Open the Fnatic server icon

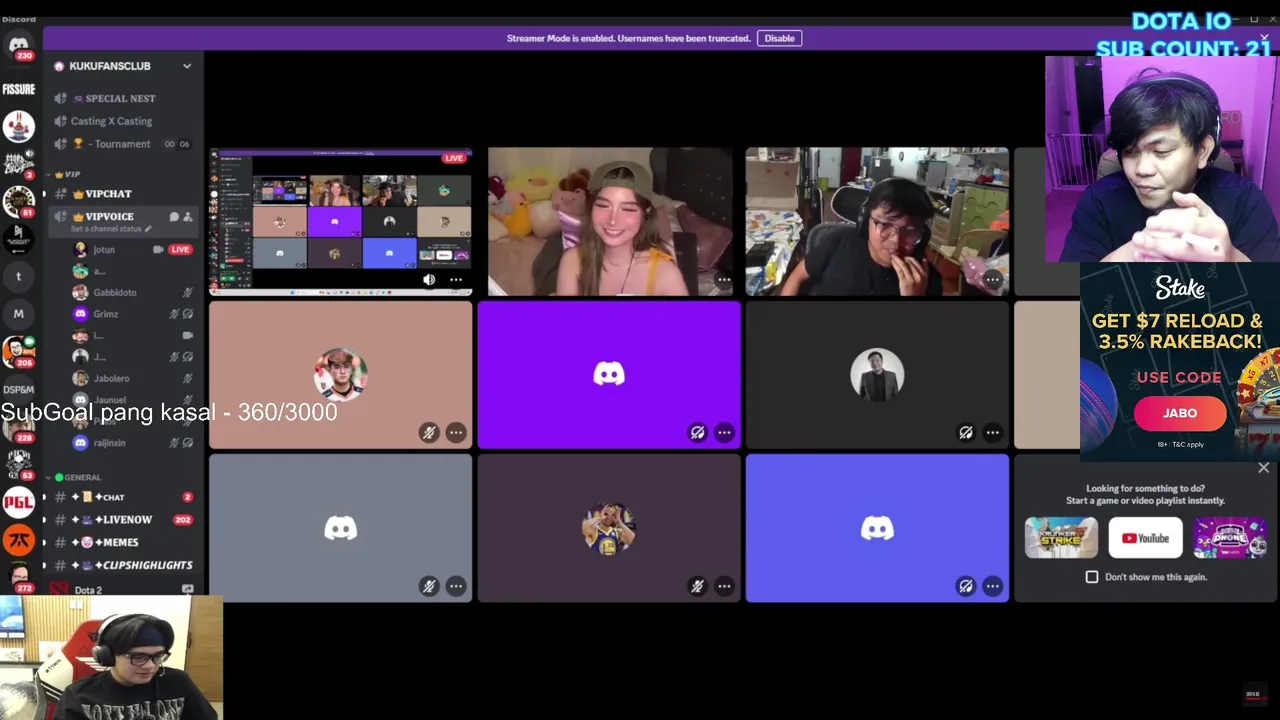tap(18, 540)
